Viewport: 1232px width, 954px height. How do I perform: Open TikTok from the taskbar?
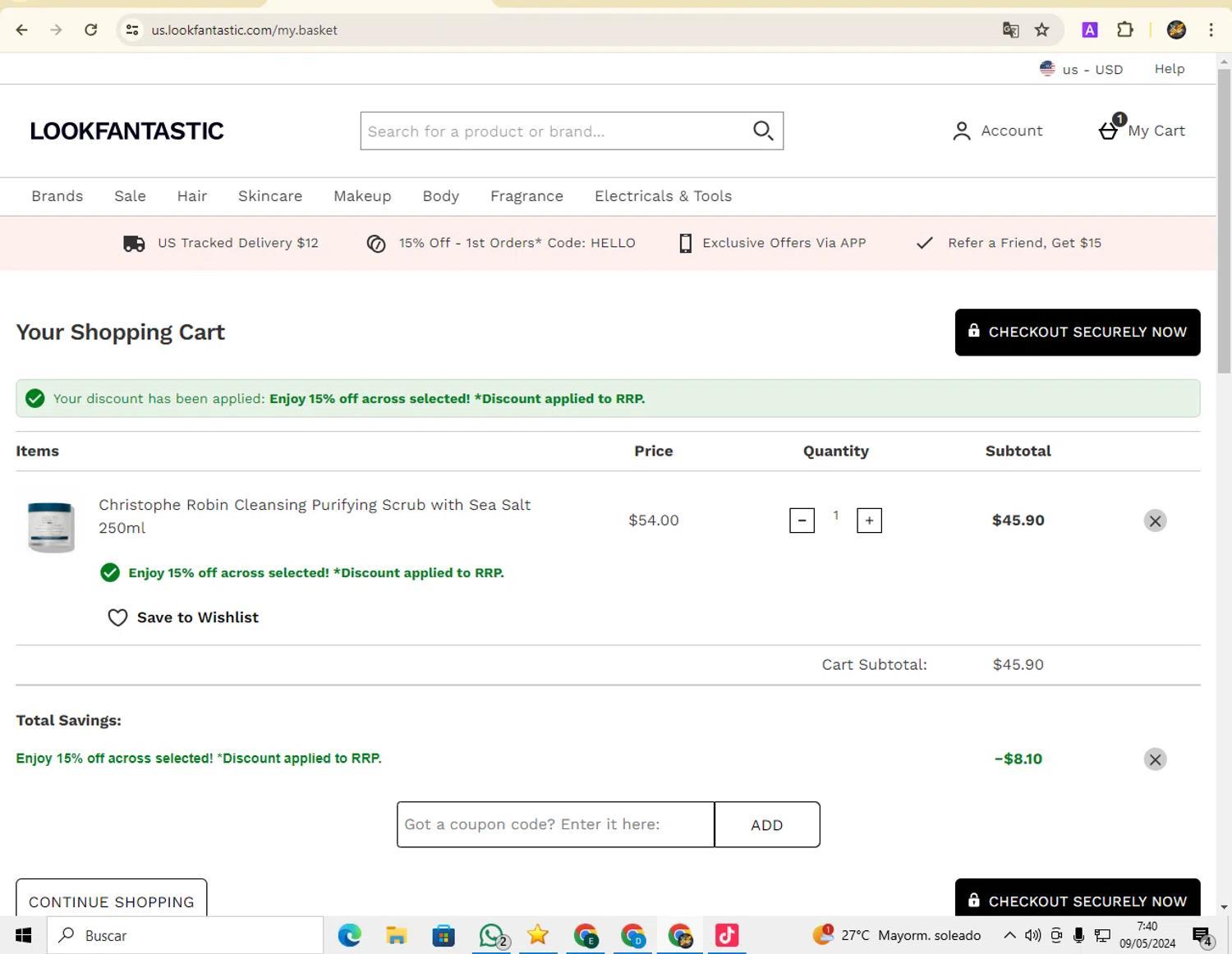click(x=727, y=935)
